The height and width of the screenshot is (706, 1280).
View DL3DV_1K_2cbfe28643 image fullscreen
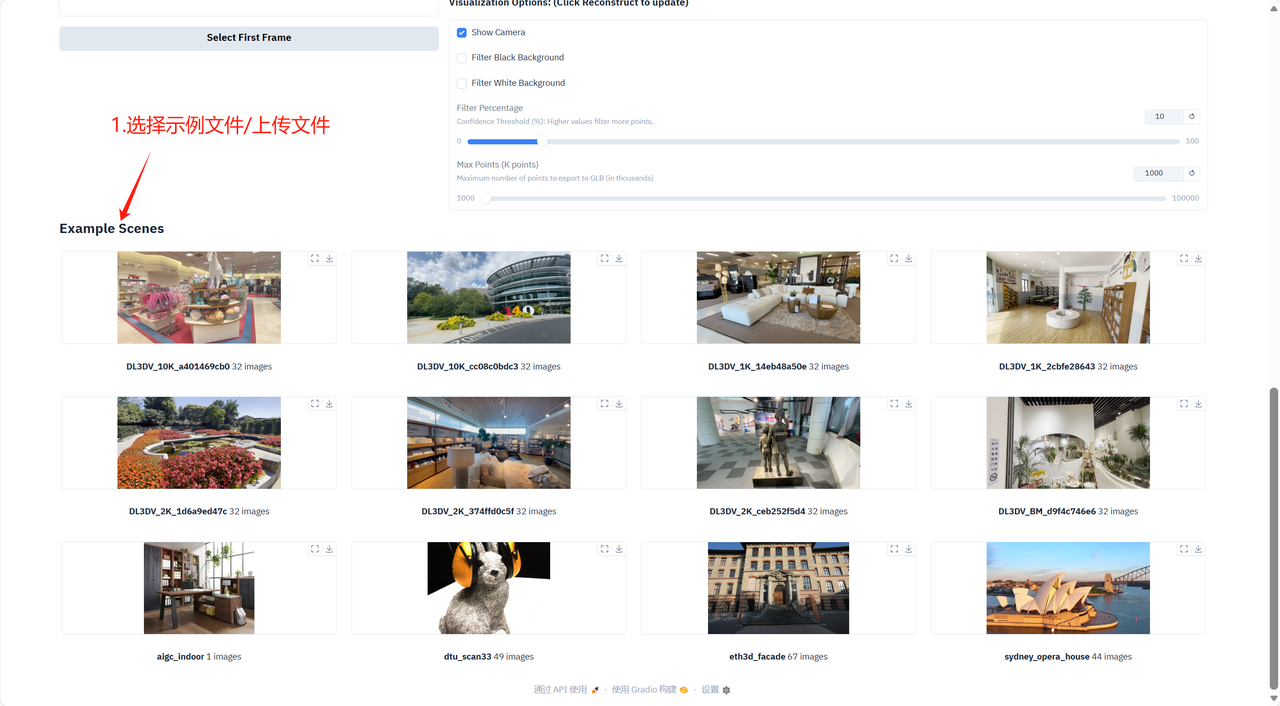[1184, 258]
